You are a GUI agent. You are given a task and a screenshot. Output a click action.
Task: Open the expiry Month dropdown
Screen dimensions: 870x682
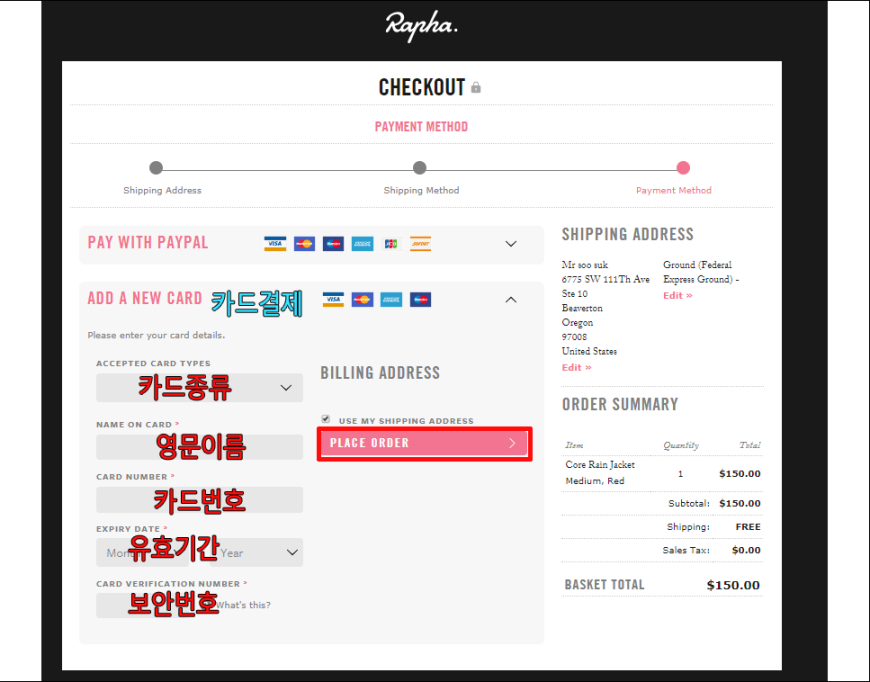[x=141, y=552]
